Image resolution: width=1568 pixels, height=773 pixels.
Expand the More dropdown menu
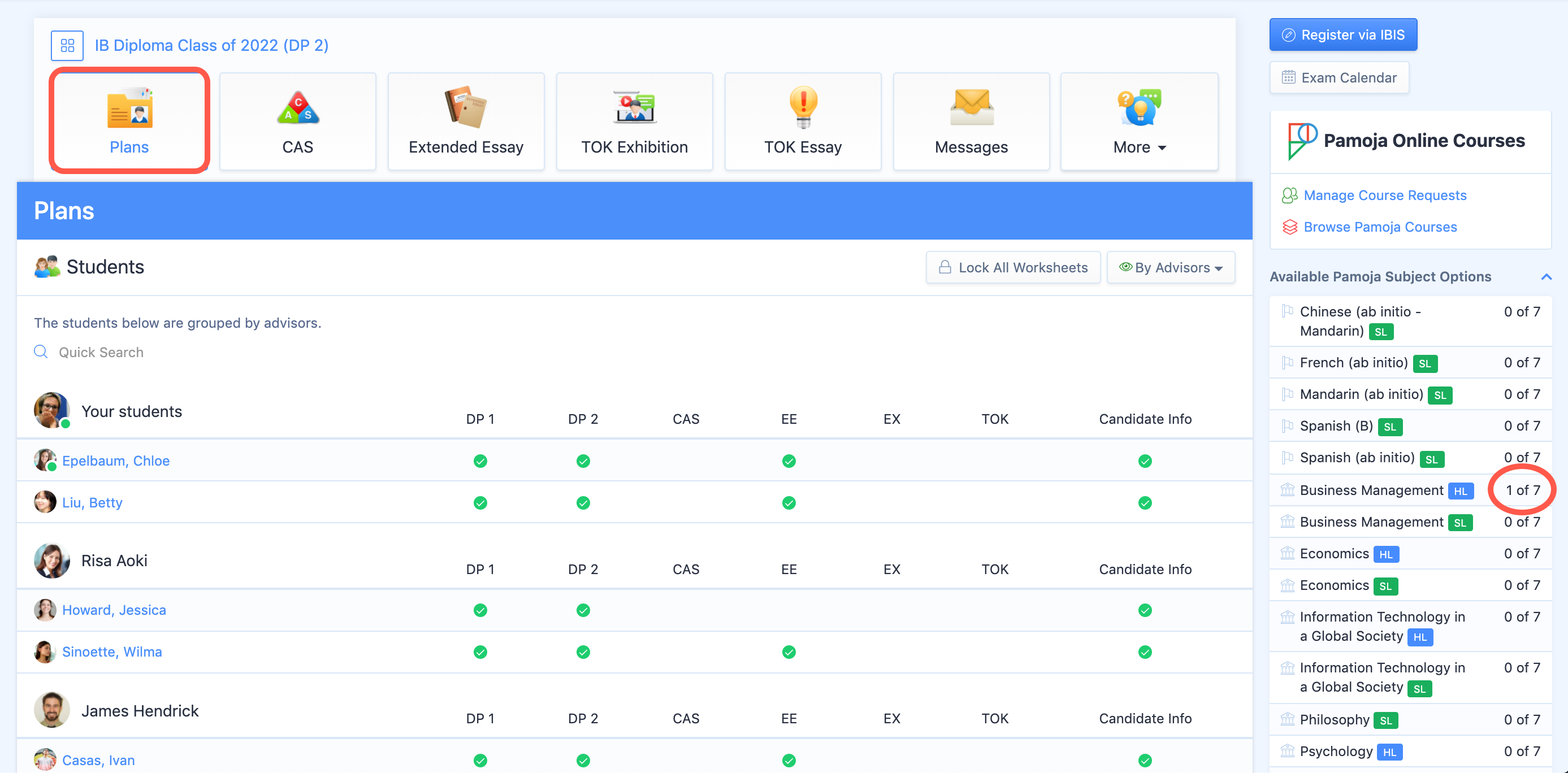pyautogui.click(x=1140, y=147)
